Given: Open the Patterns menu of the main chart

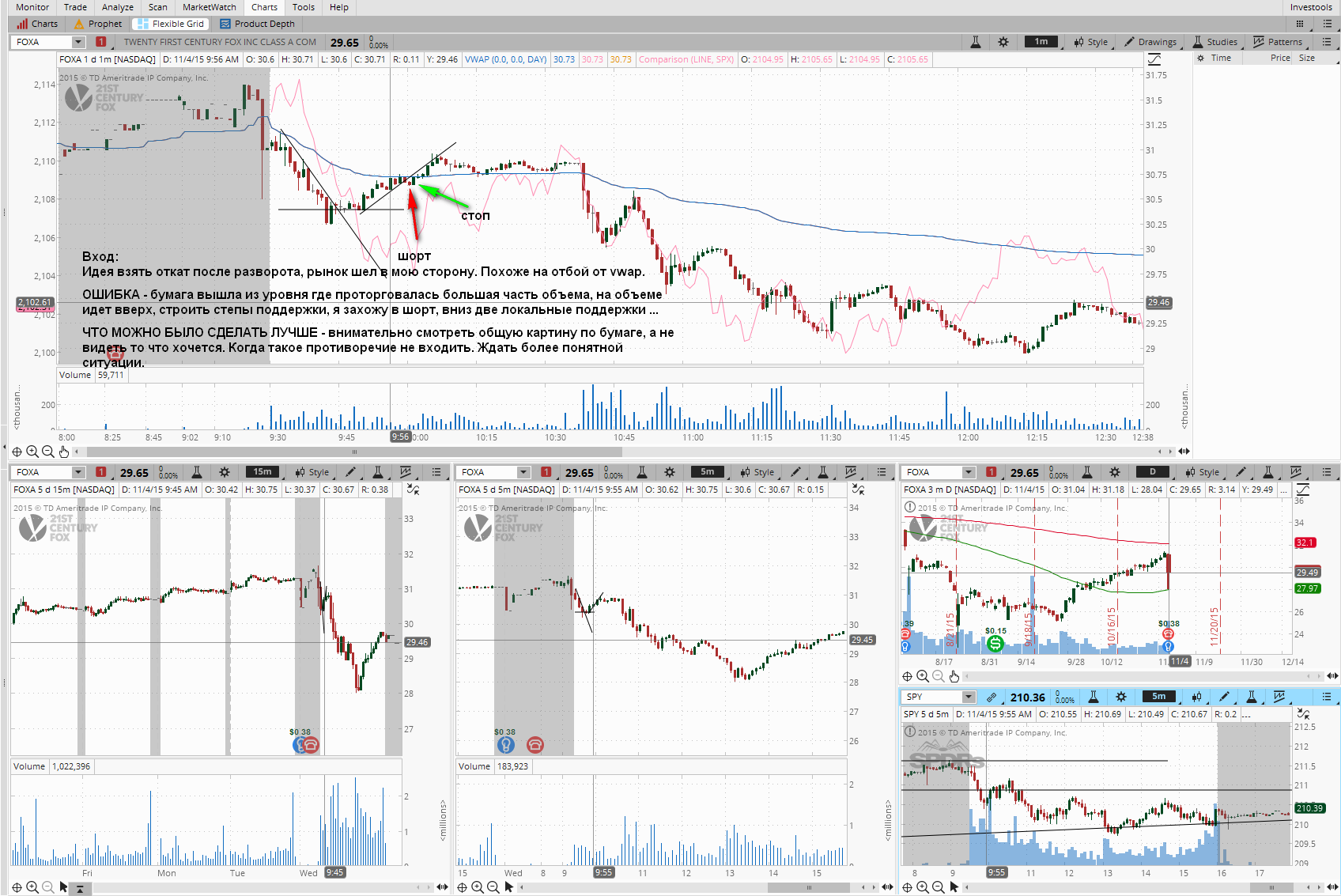Looking at the screenshot, I should (1278, 42).
